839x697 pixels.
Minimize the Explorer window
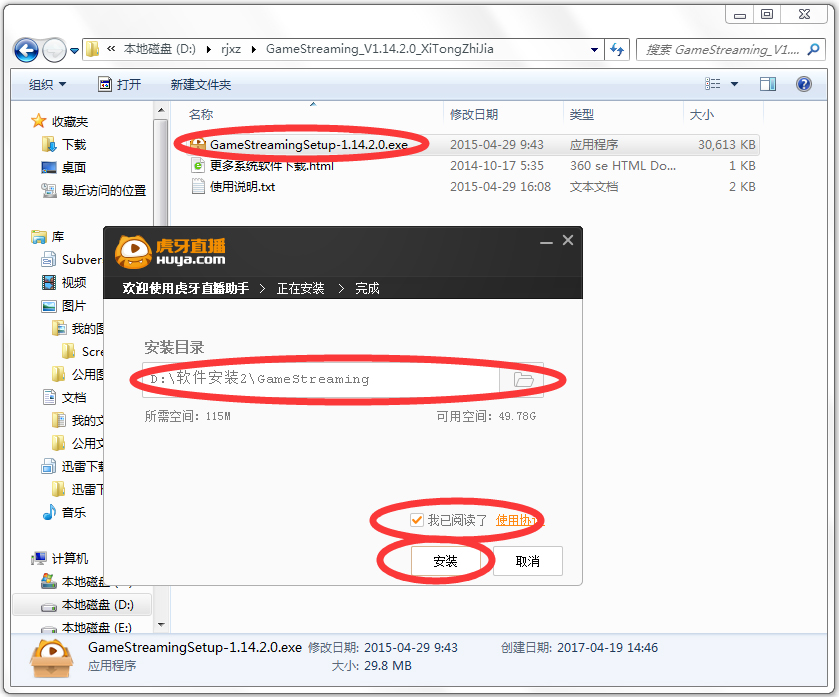(x=739, y=14)
